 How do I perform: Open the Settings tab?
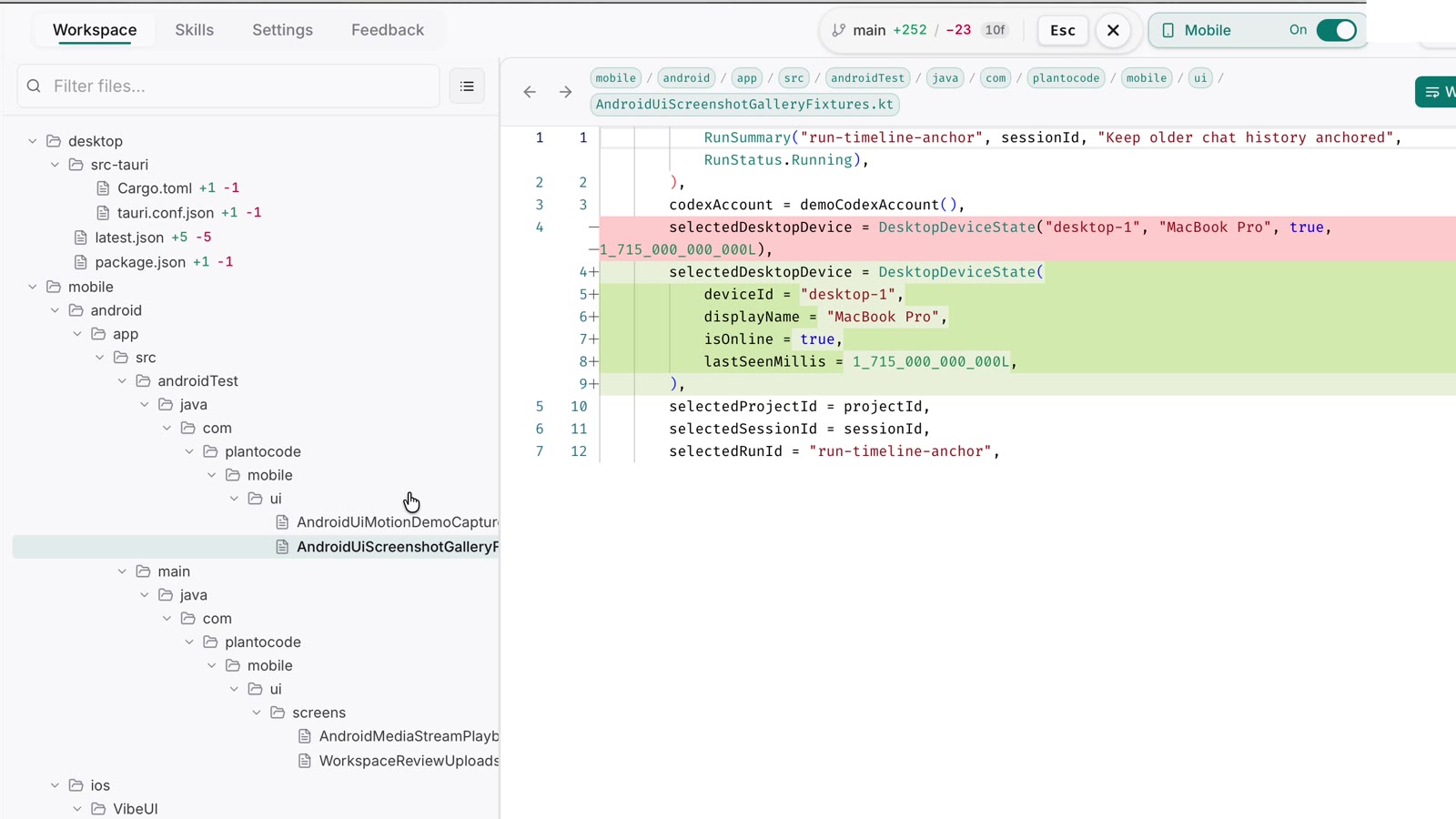click(282, 30)
